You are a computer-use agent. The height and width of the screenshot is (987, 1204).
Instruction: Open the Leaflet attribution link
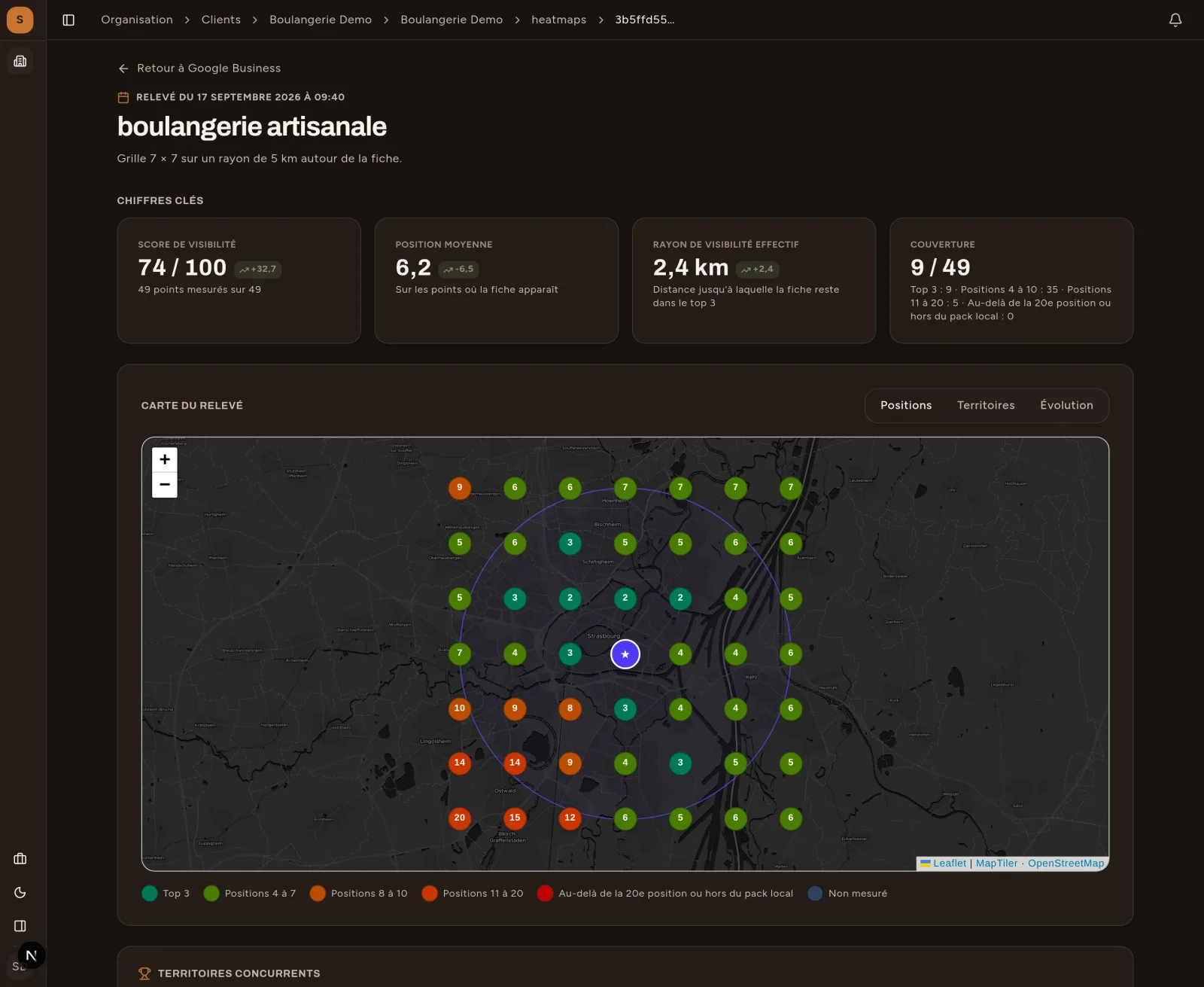950,864
